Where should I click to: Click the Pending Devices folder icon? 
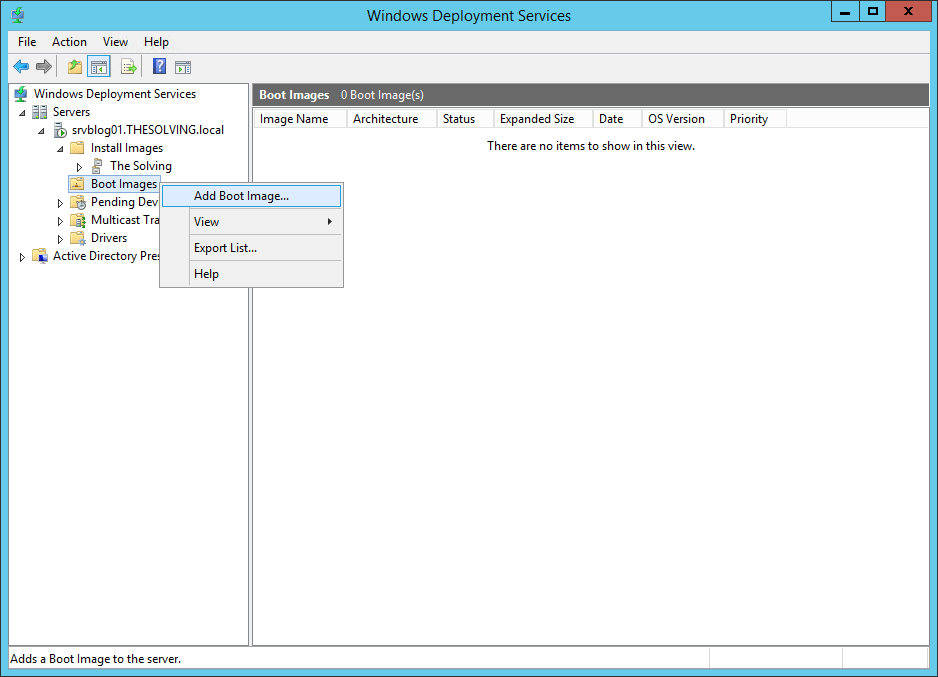pos(78,202)
